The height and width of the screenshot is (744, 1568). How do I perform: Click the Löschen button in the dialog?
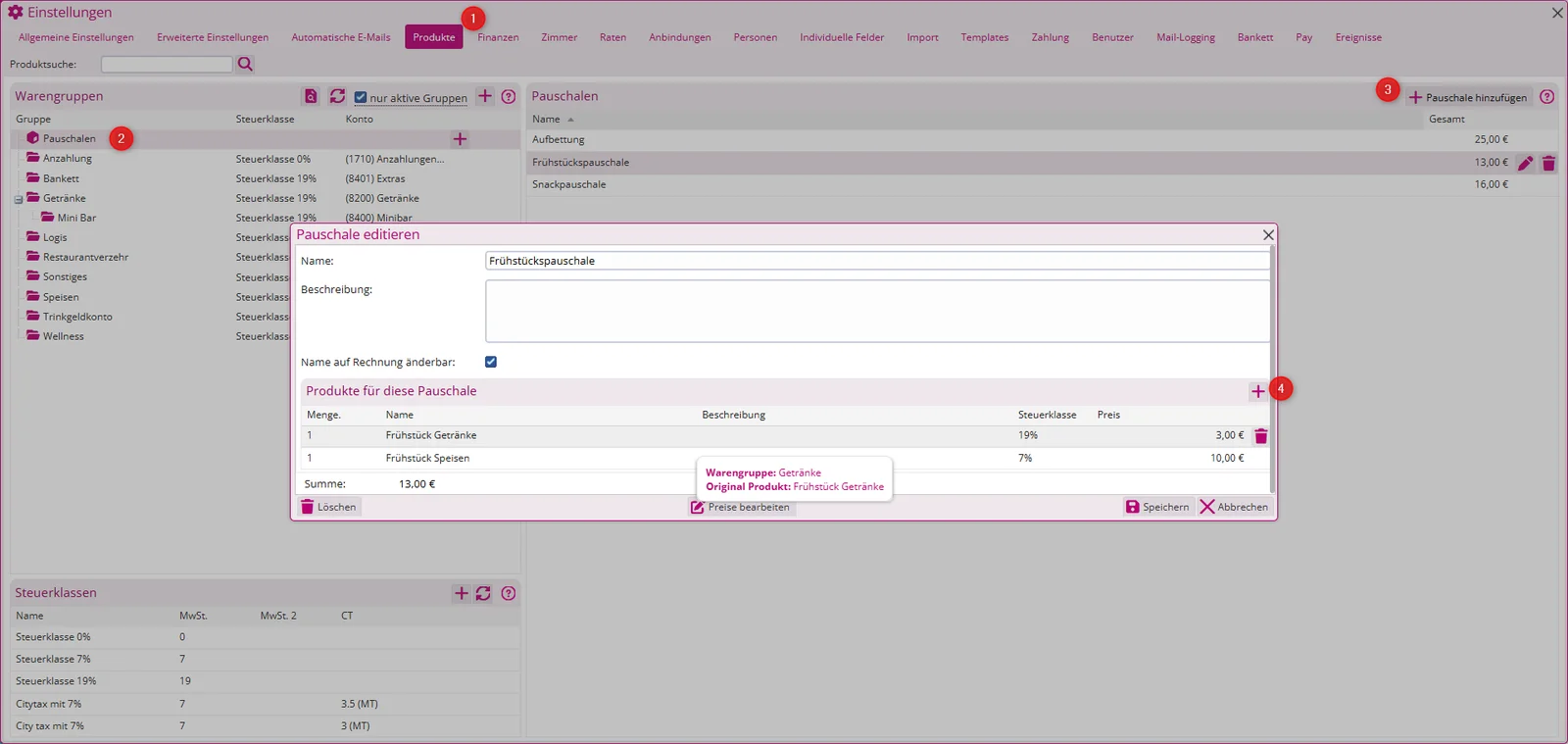pos(328,507)
